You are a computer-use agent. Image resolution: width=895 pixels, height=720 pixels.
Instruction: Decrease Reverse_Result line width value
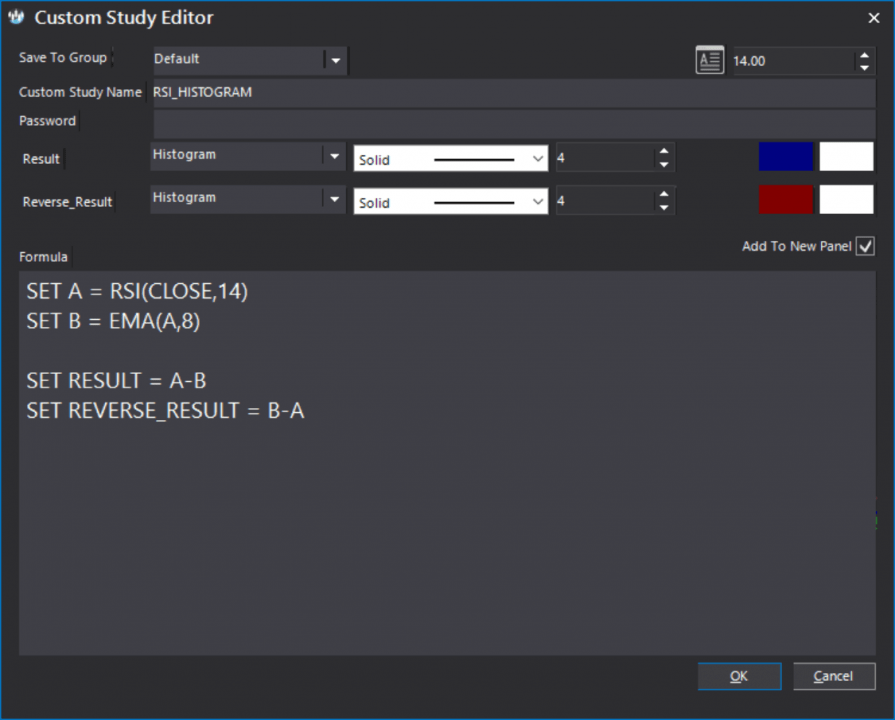click(x=663, y=207)
